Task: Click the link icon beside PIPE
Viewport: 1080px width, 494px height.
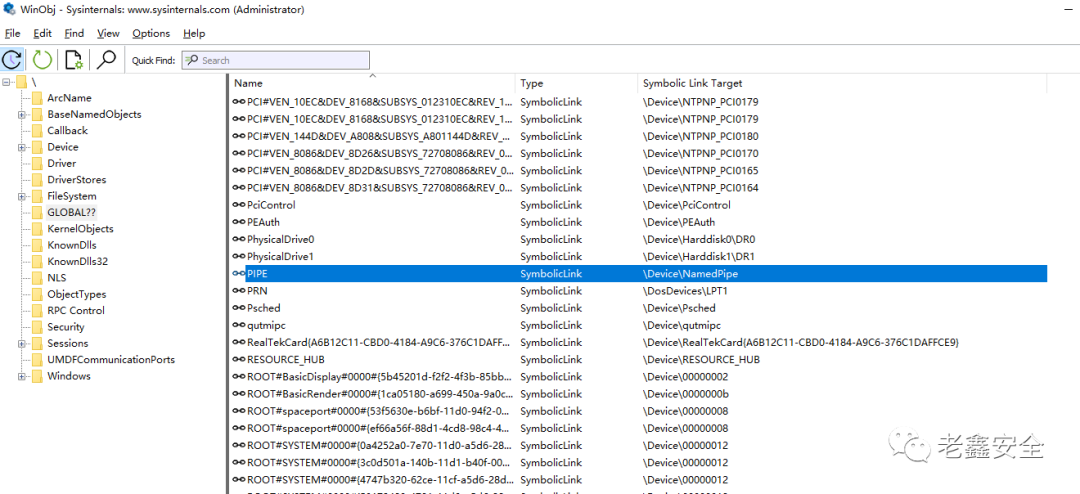Action: [239, 274]
